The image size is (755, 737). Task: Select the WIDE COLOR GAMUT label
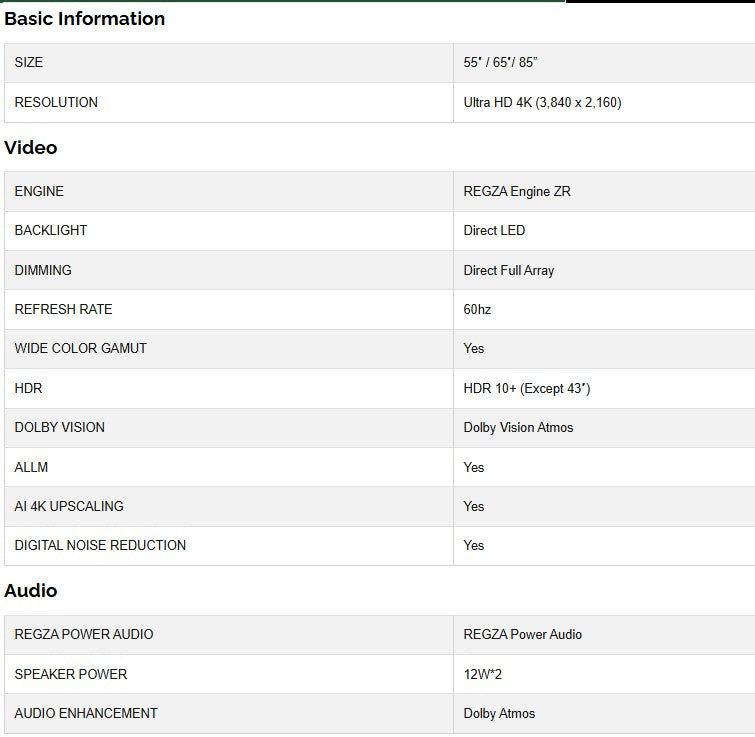[80, 348]
